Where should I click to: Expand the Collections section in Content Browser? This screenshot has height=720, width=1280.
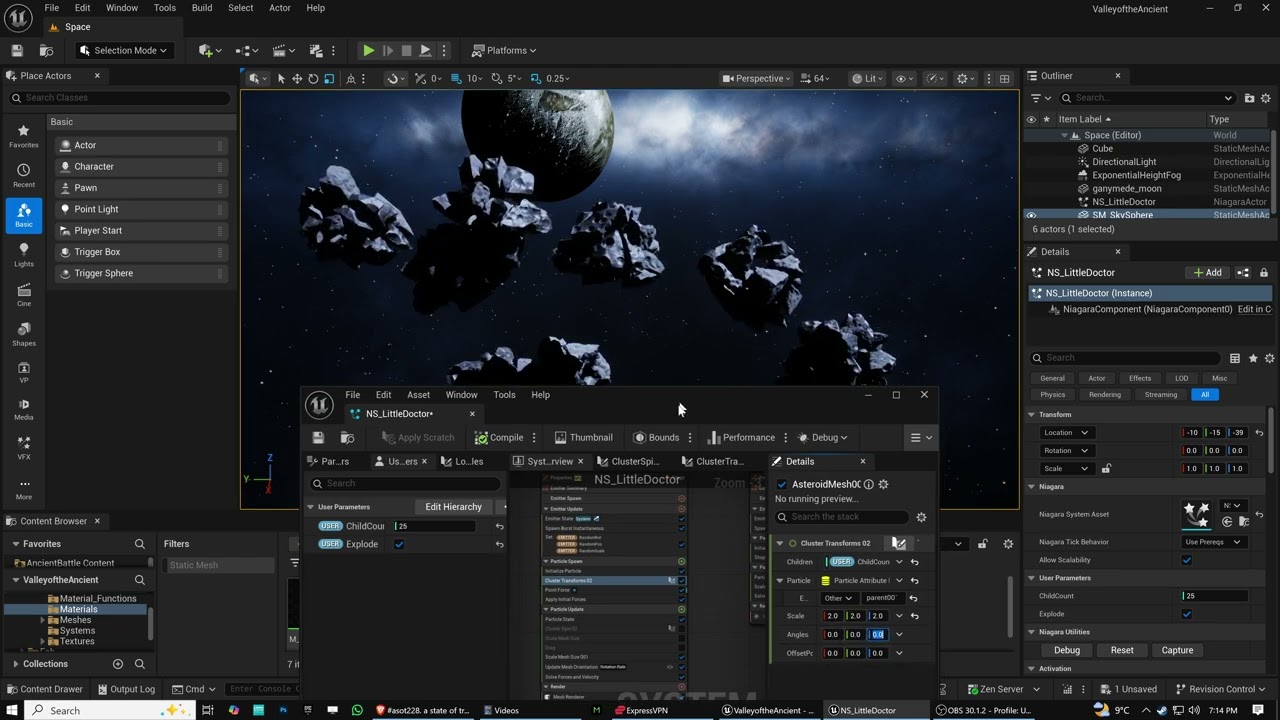point(16,664)
